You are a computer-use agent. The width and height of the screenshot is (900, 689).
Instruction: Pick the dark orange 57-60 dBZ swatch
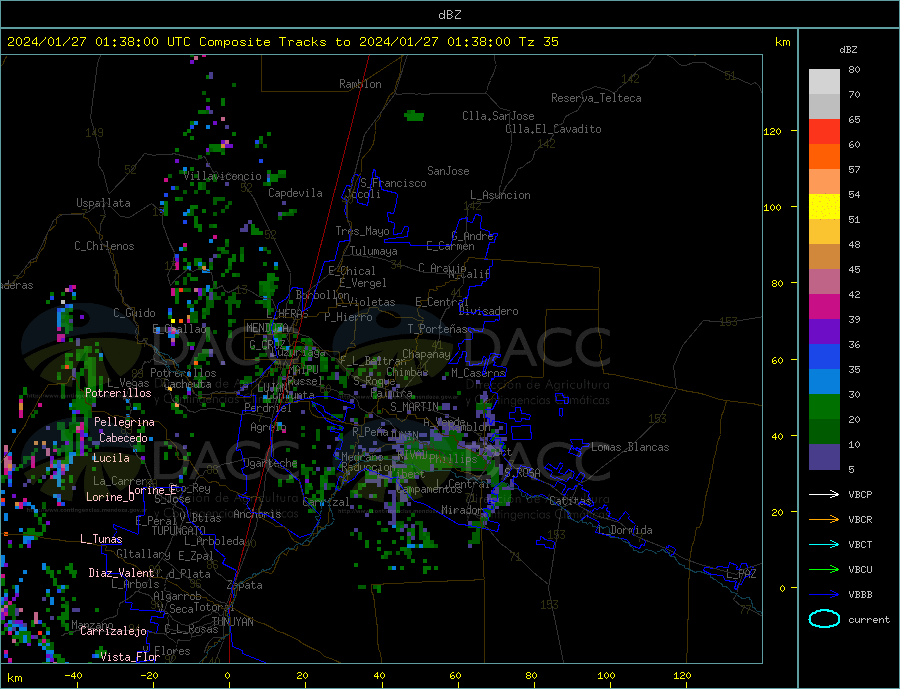[824, 157]
